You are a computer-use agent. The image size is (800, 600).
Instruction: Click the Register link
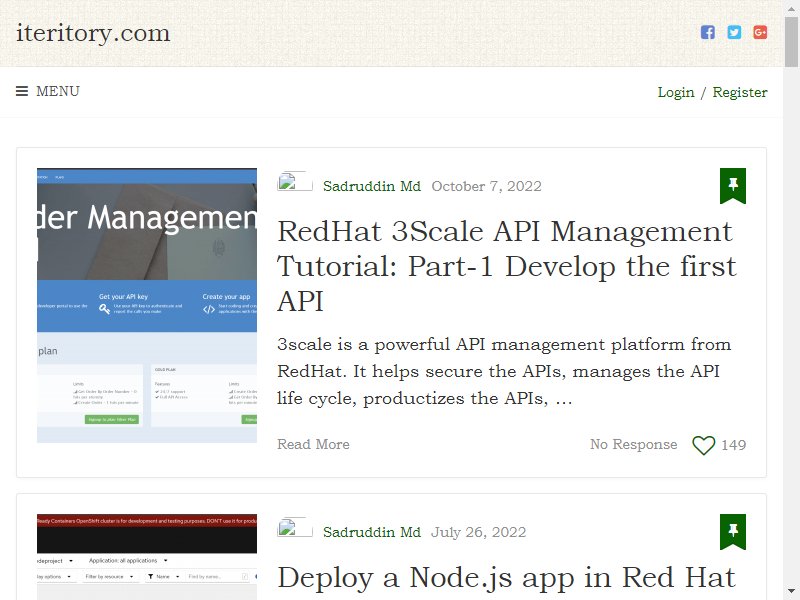click(x=740, y=92)
